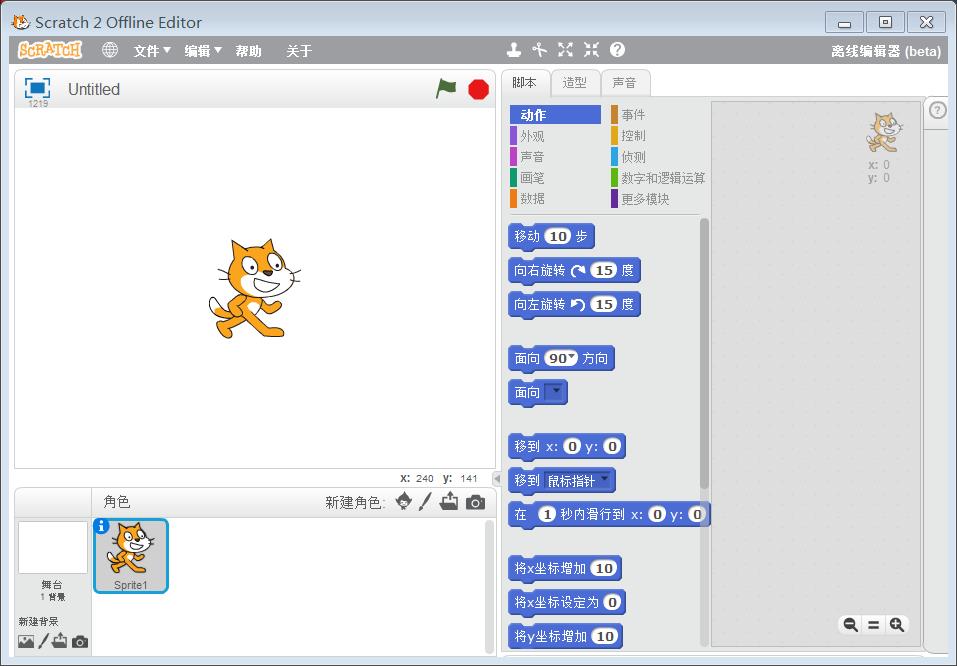This screenshot has width=957, height=666.
Task: Click the 帮助 menu item
Action: (248, 51)
